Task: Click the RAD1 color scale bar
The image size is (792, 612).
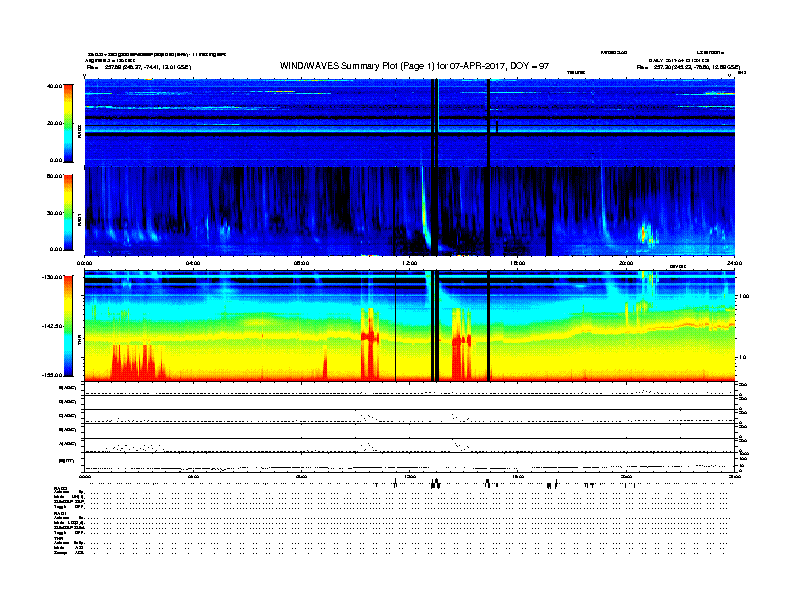Action: click(68, 213)
